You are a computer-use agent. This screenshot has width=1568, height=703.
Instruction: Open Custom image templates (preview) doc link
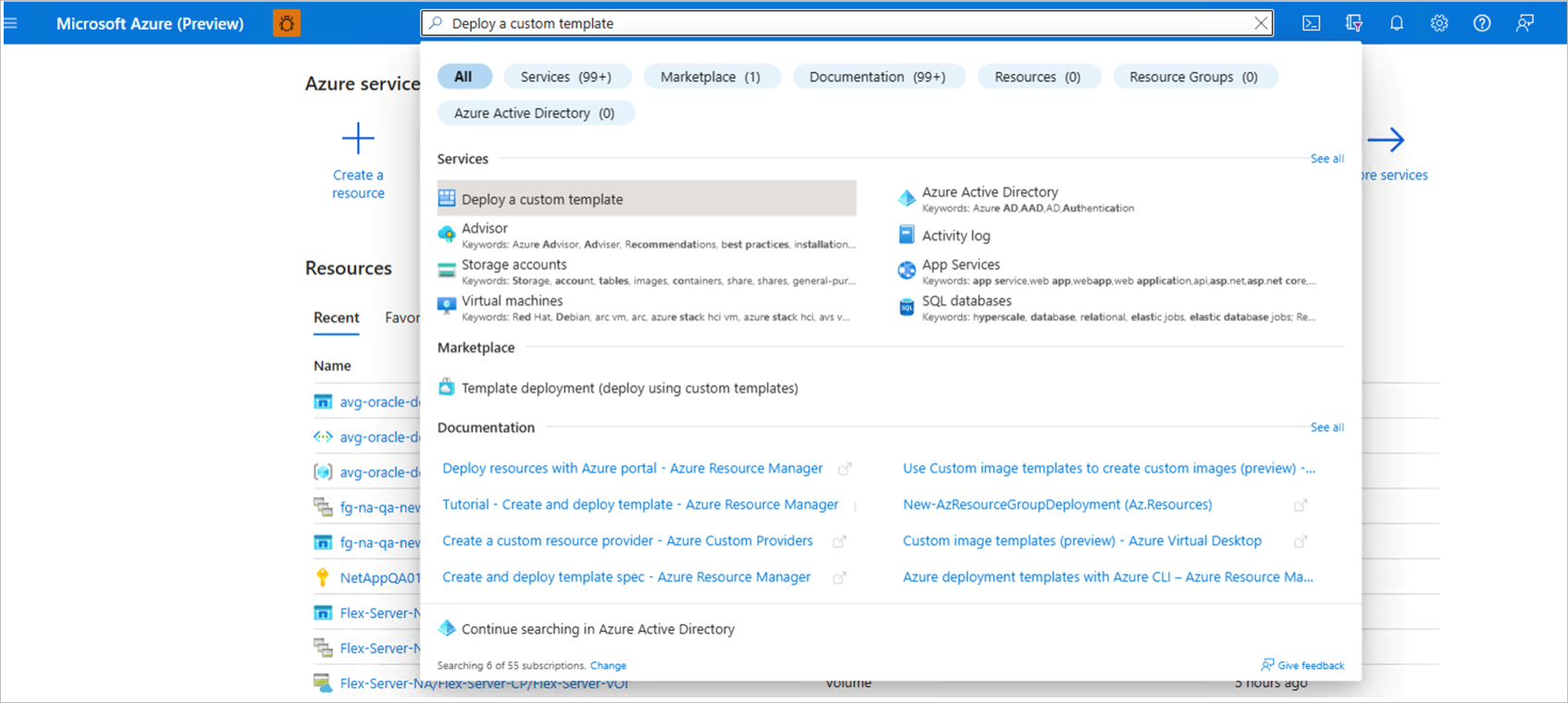[x=1082, y=540]
